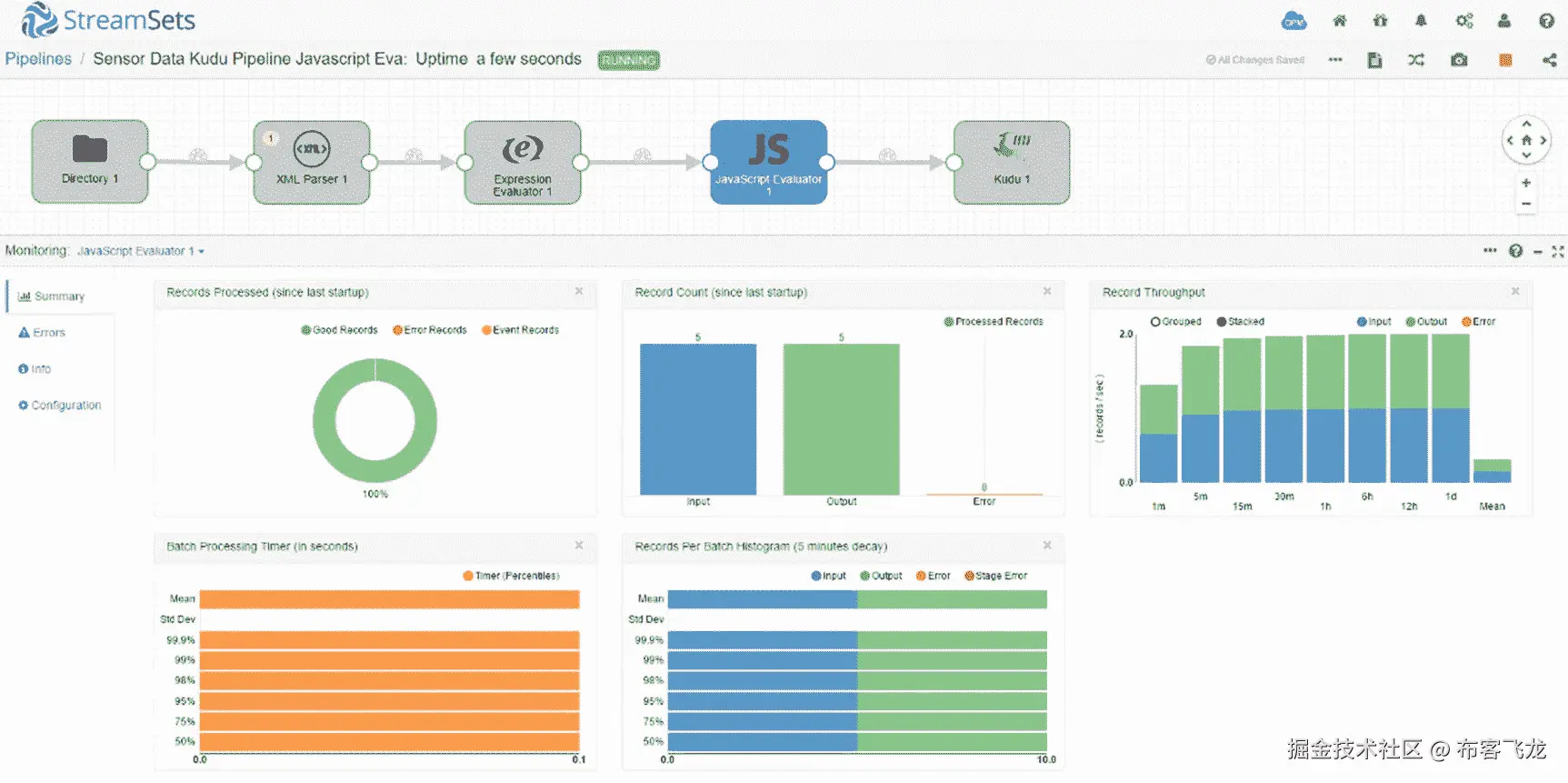This screenshot has height=783, width=1568.
Task: Pan the canvas up
Action: click(1526, 124)
